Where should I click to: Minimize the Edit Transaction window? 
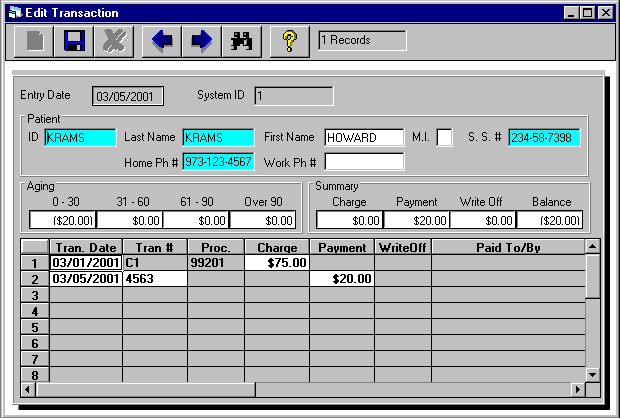[571, 13]
